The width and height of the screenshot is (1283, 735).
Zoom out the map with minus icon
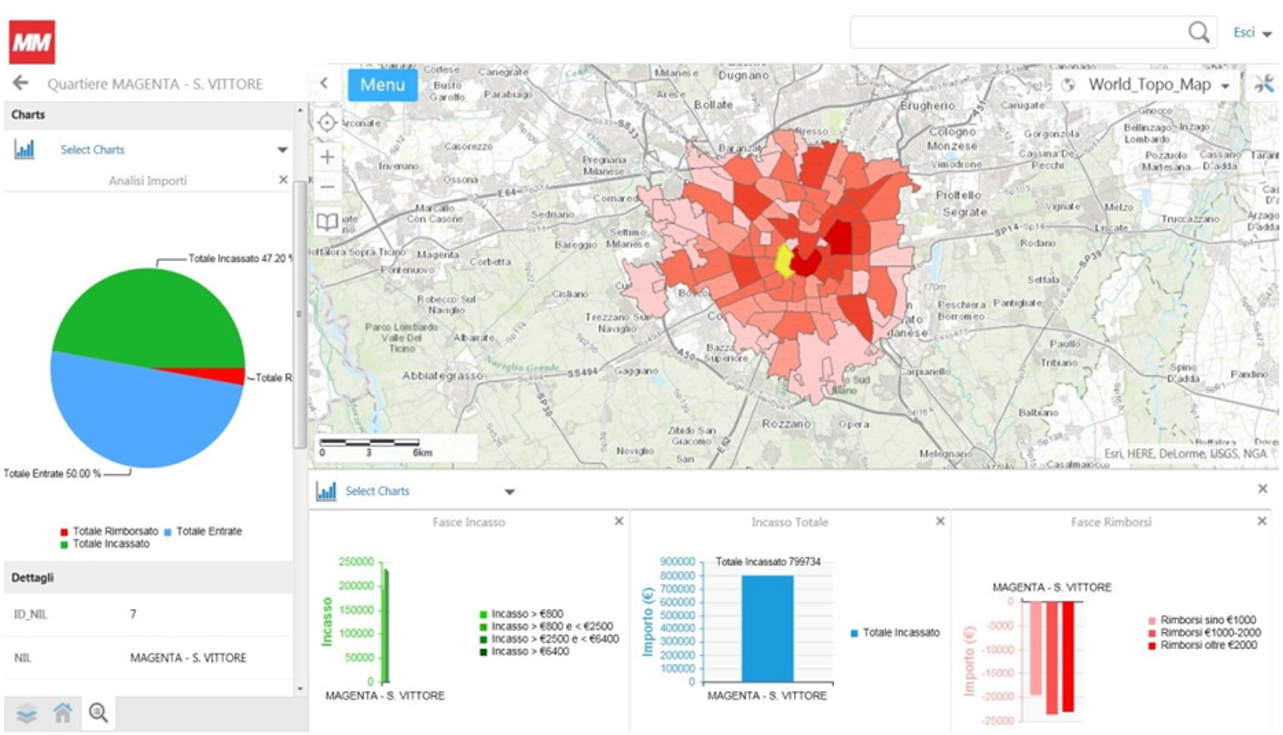[327, 187]
